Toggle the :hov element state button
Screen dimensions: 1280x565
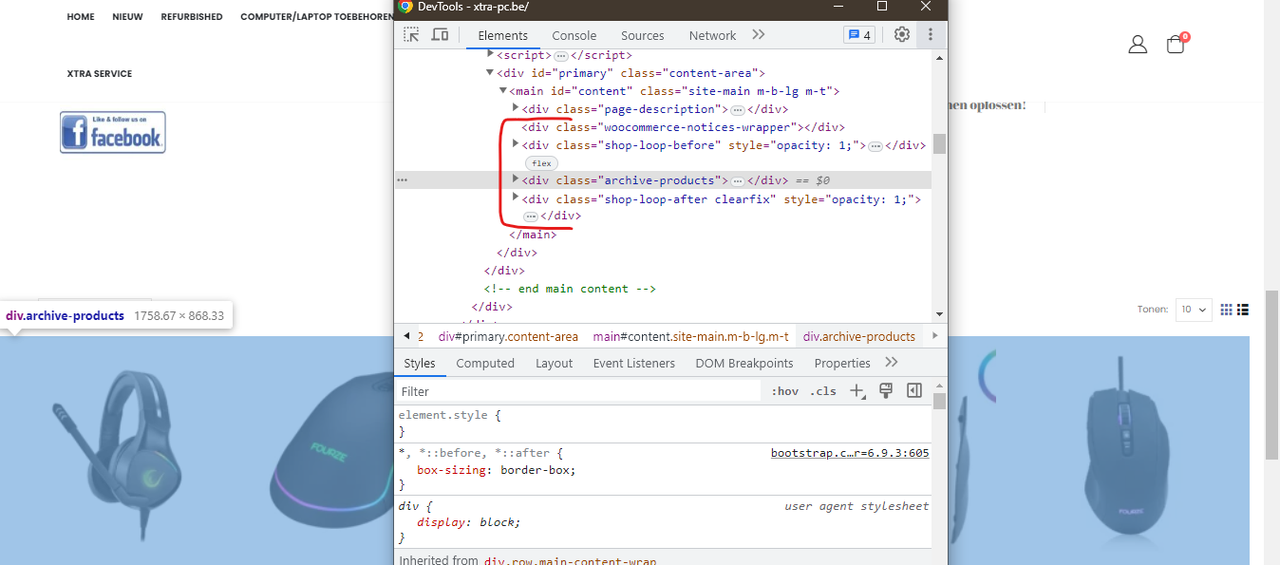(x=785, y=391)
